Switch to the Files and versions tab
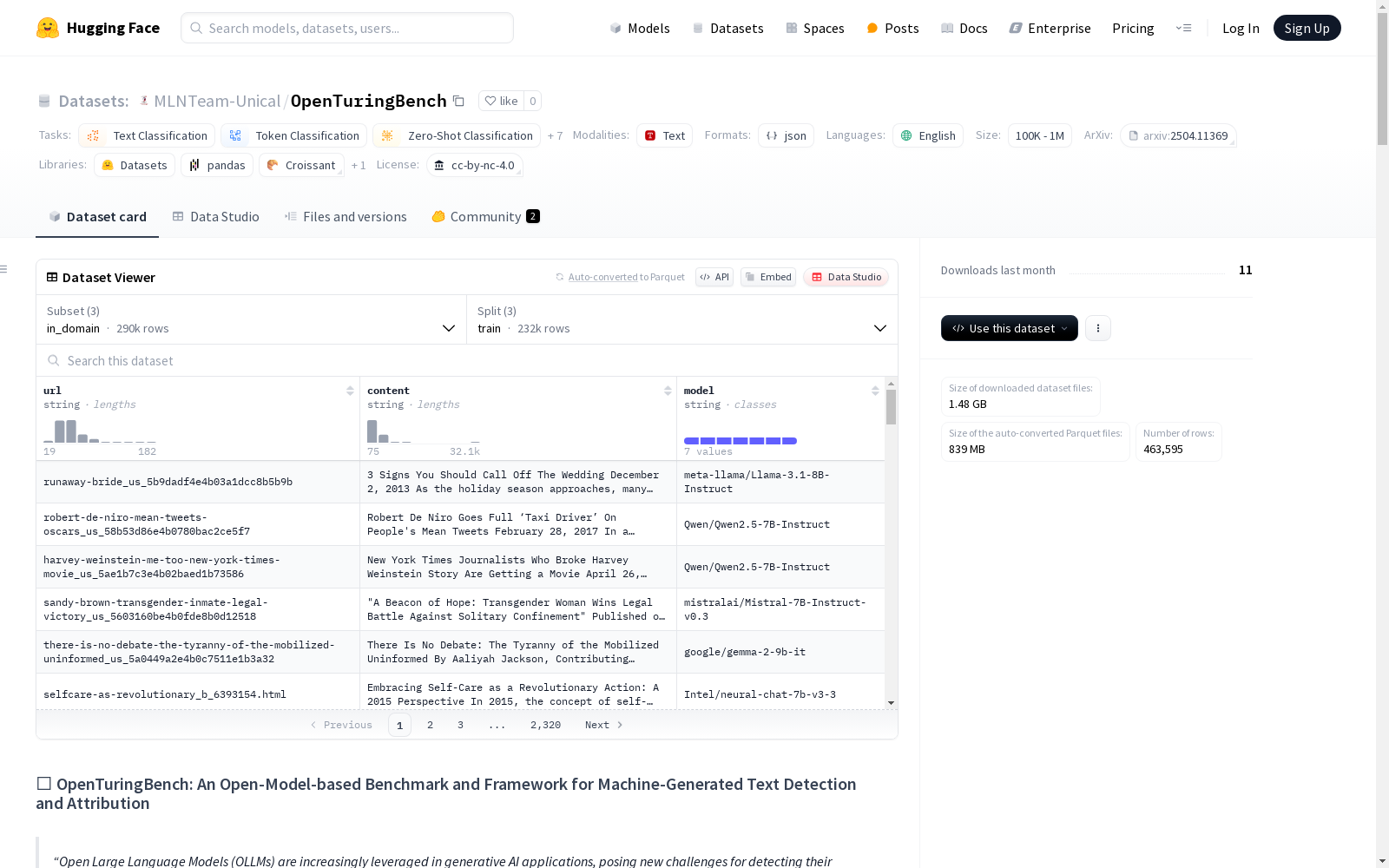The width and height of the screenshot is (1389, 868). (x=346, y=217)
